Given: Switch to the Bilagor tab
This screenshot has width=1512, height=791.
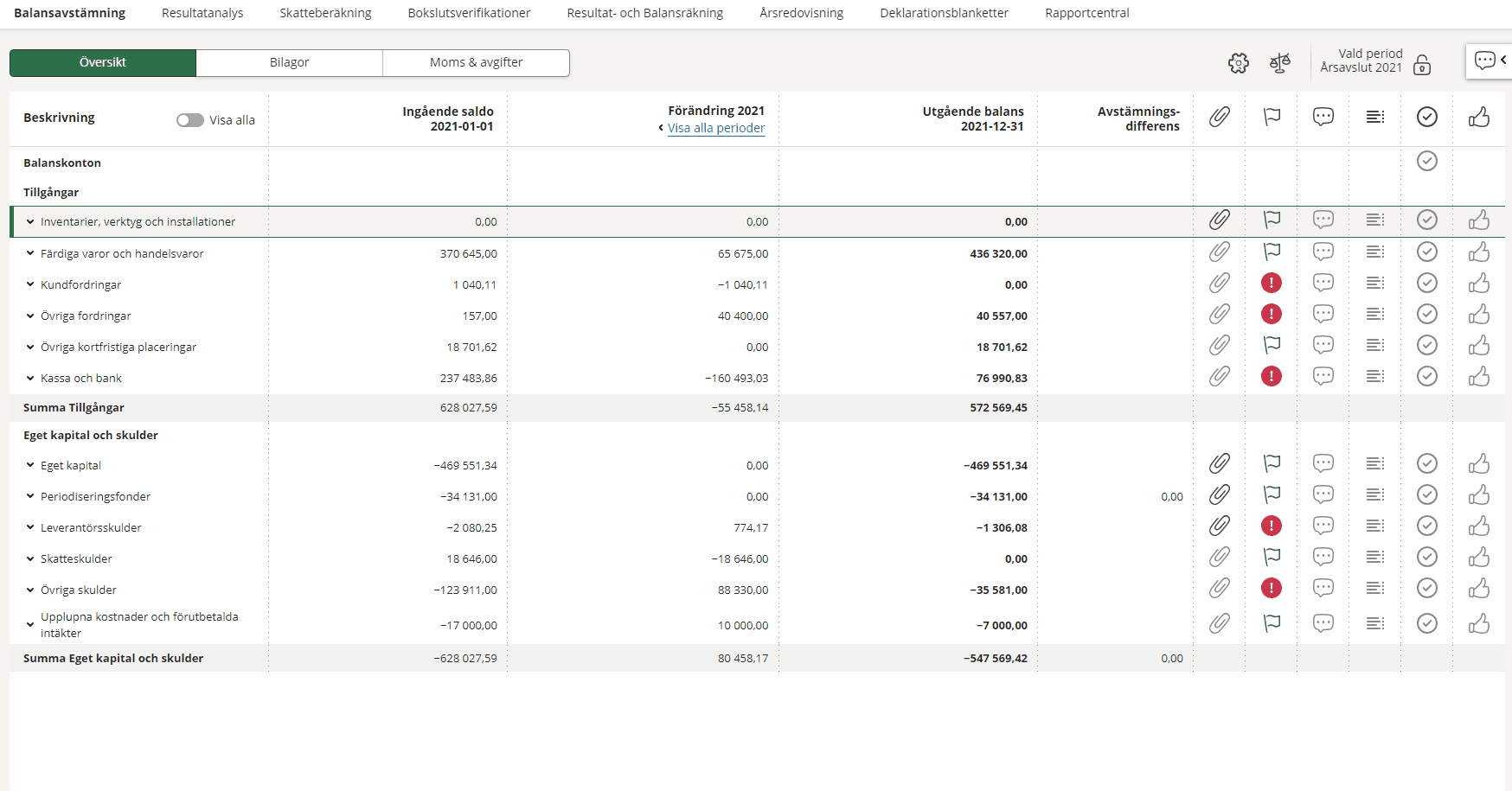Looking at the screenshot, I should (289, 62).
